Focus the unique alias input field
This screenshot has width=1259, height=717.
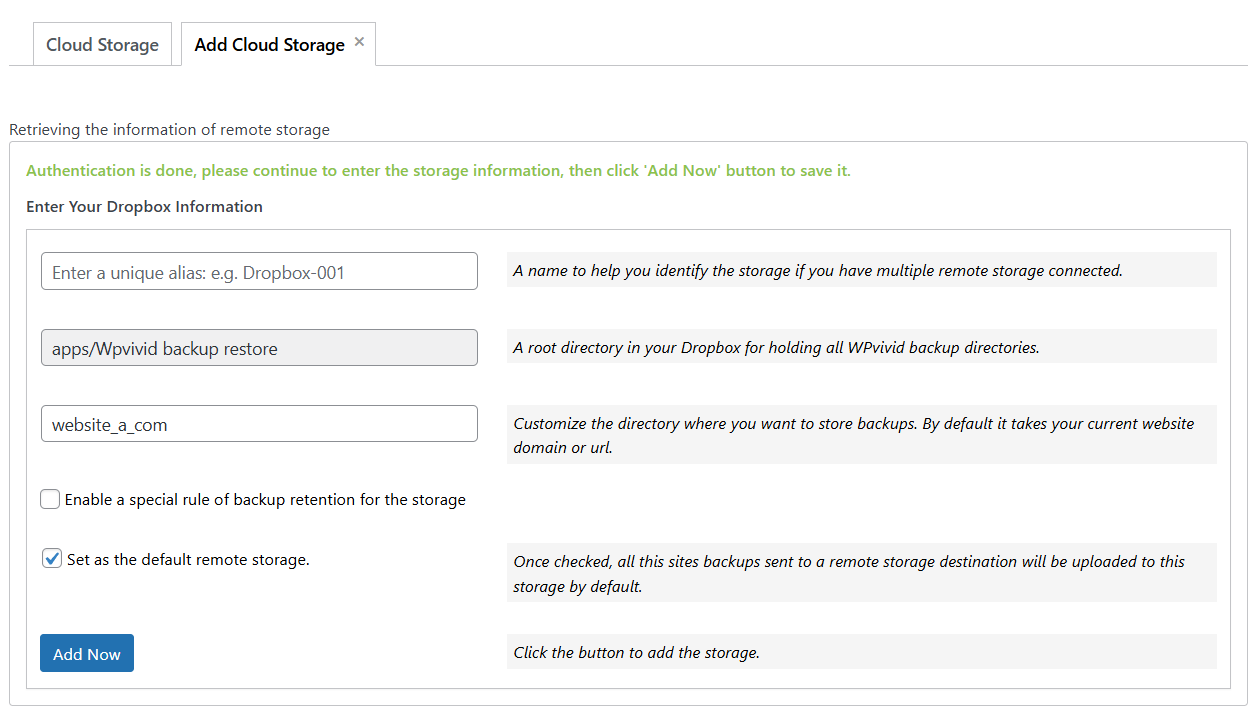(x=259, y=271)
